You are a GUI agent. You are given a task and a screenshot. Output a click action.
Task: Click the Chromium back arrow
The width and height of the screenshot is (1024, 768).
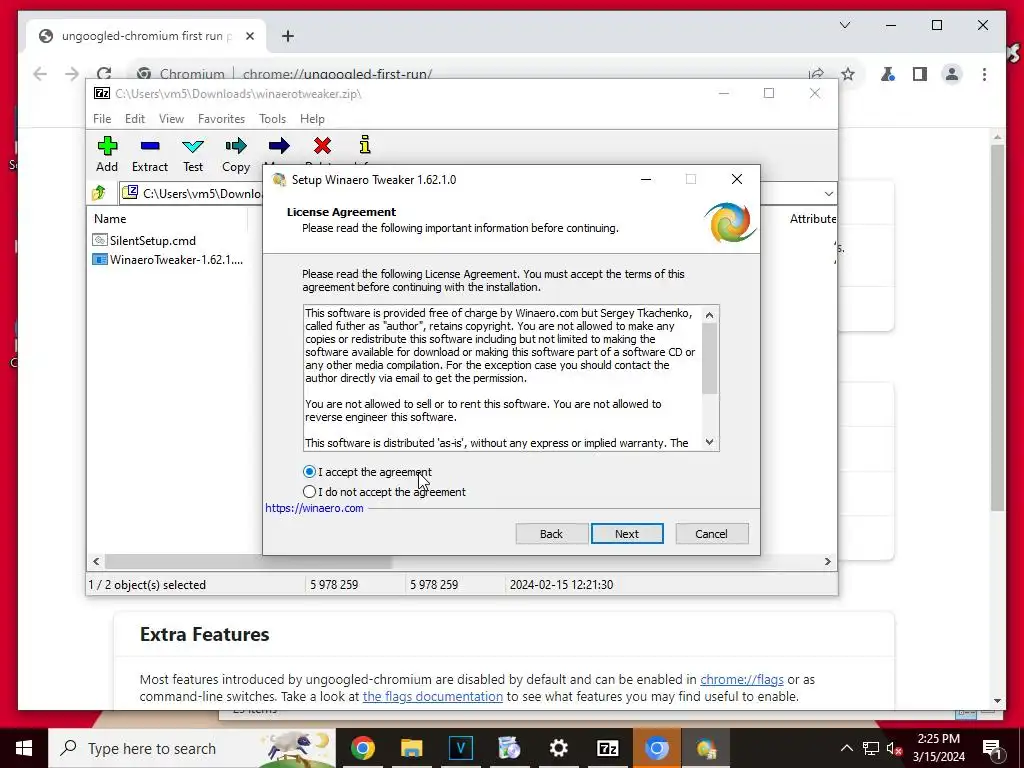[40, 74]
